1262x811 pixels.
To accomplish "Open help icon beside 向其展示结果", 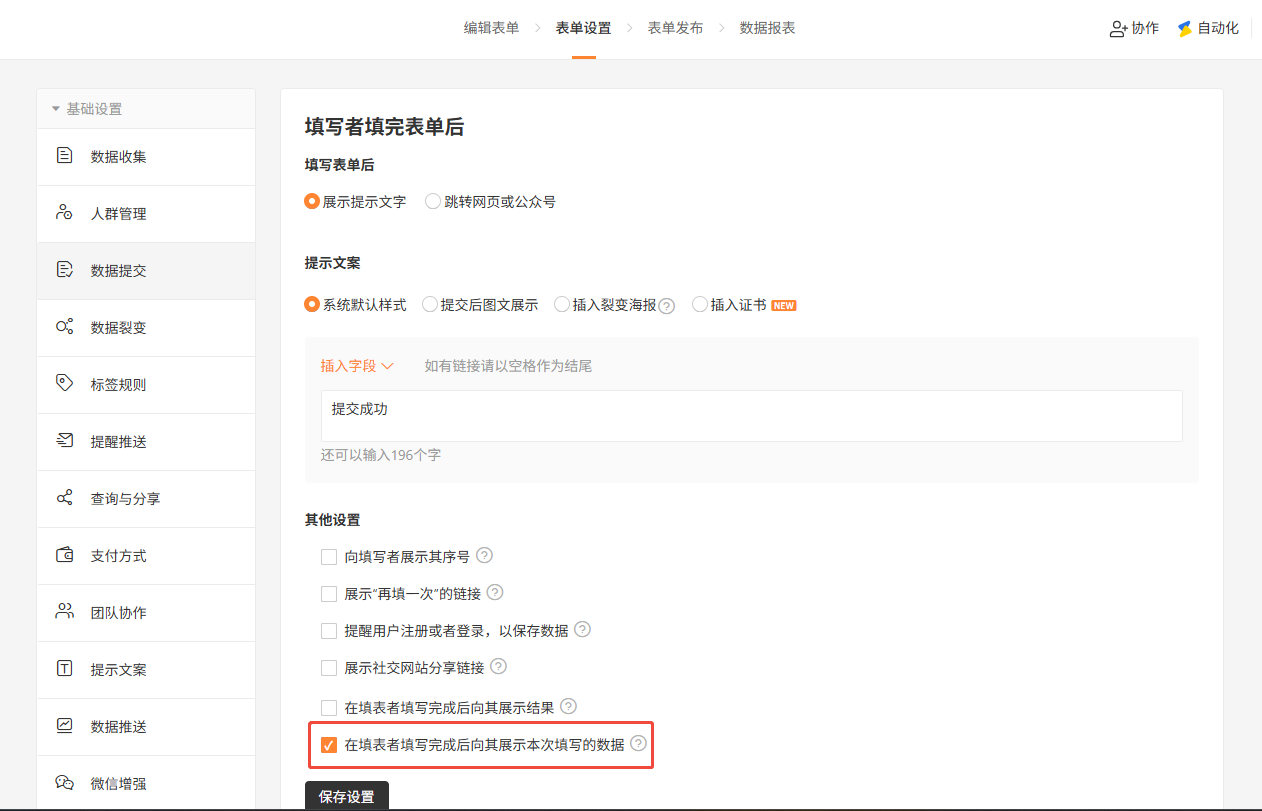I will (568, 707).
